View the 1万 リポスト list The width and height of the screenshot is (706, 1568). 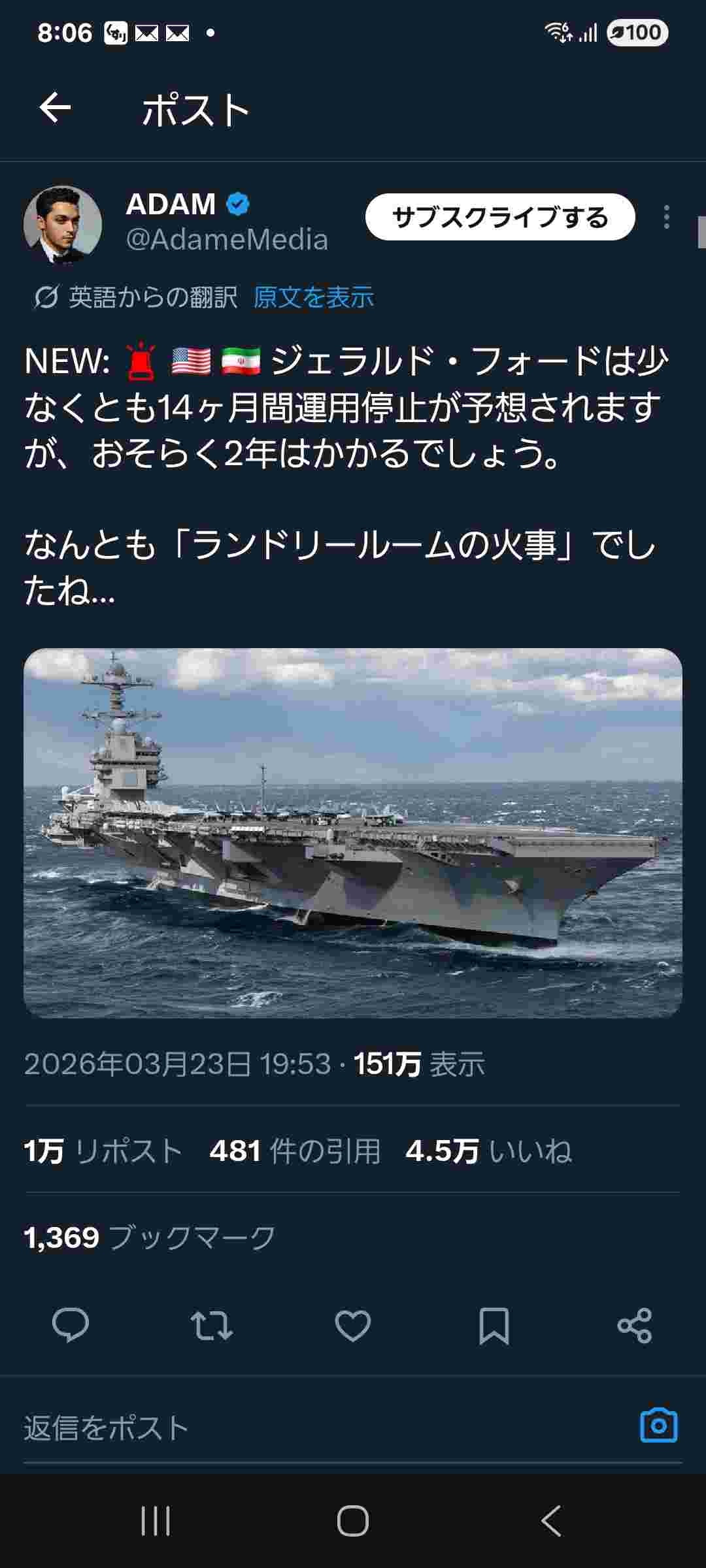point(103,1151)
